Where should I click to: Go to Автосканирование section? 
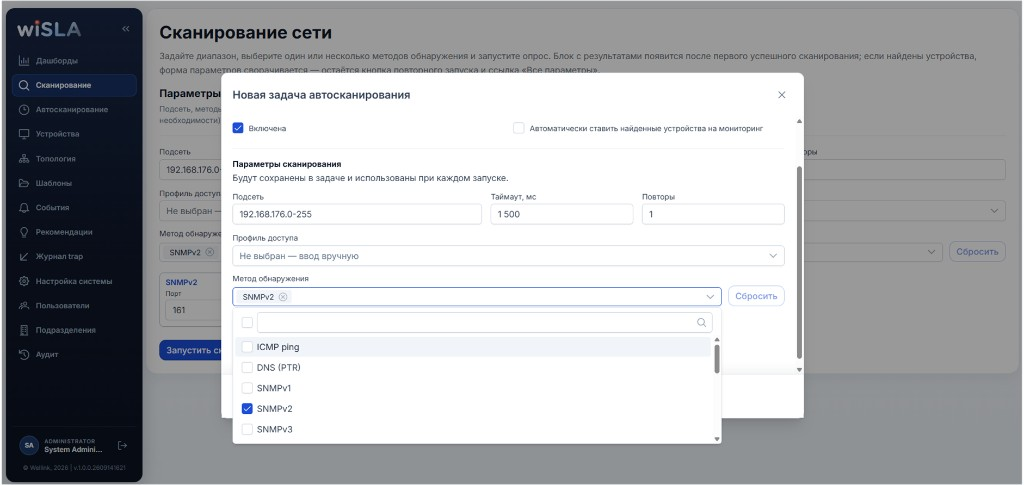click(74, 110)
